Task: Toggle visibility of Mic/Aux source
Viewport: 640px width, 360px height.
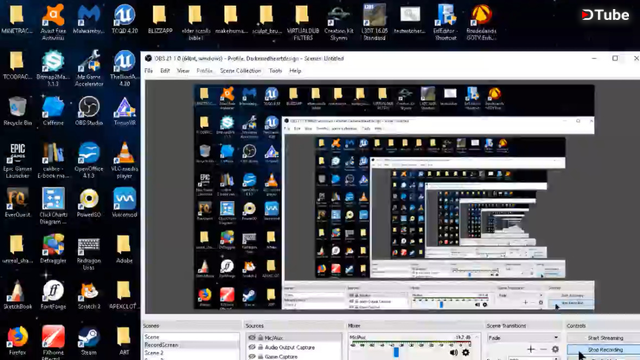Action: [x=252, y=338]
